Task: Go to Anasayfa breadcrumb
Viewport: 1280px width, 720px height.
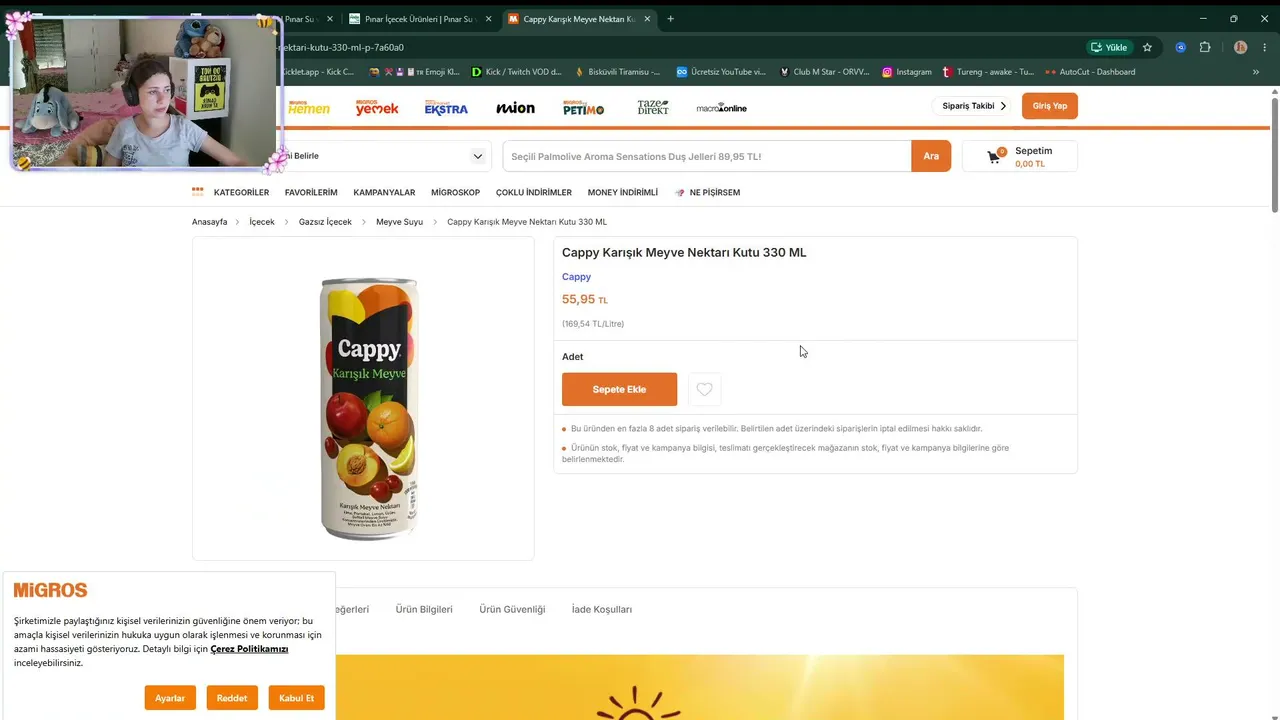Action: tap(210, 222)
